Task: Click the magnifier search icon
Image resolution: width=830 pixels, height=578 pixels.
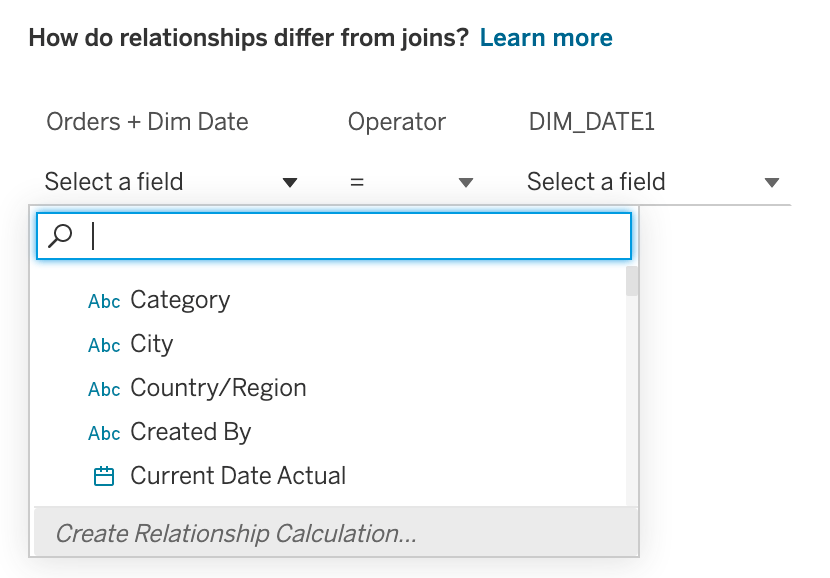Action: point(60,236)
